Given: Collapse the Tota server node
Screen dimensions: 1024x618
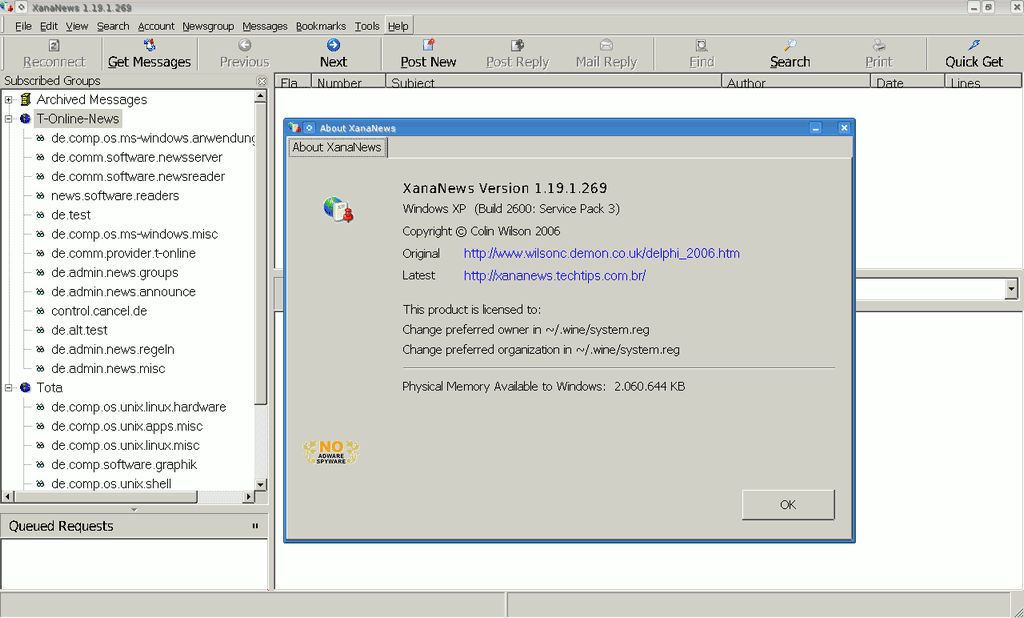Looking at the screenshot, I should (x=9, y=388).
